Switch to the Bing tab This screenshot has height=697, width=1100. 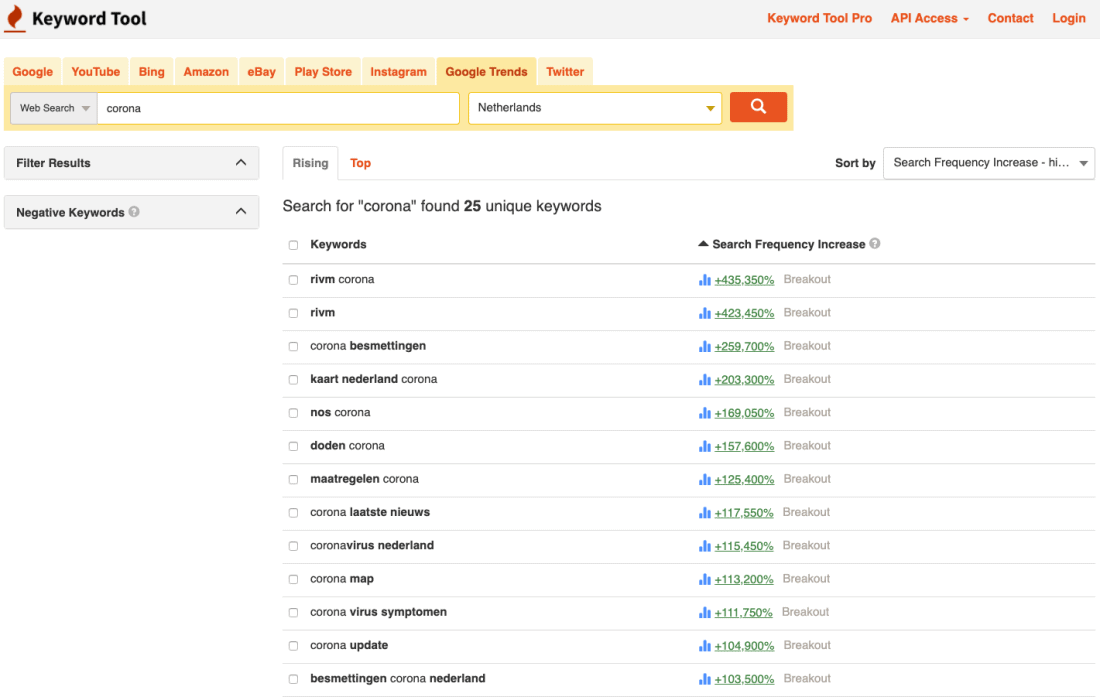click(152, 72)
